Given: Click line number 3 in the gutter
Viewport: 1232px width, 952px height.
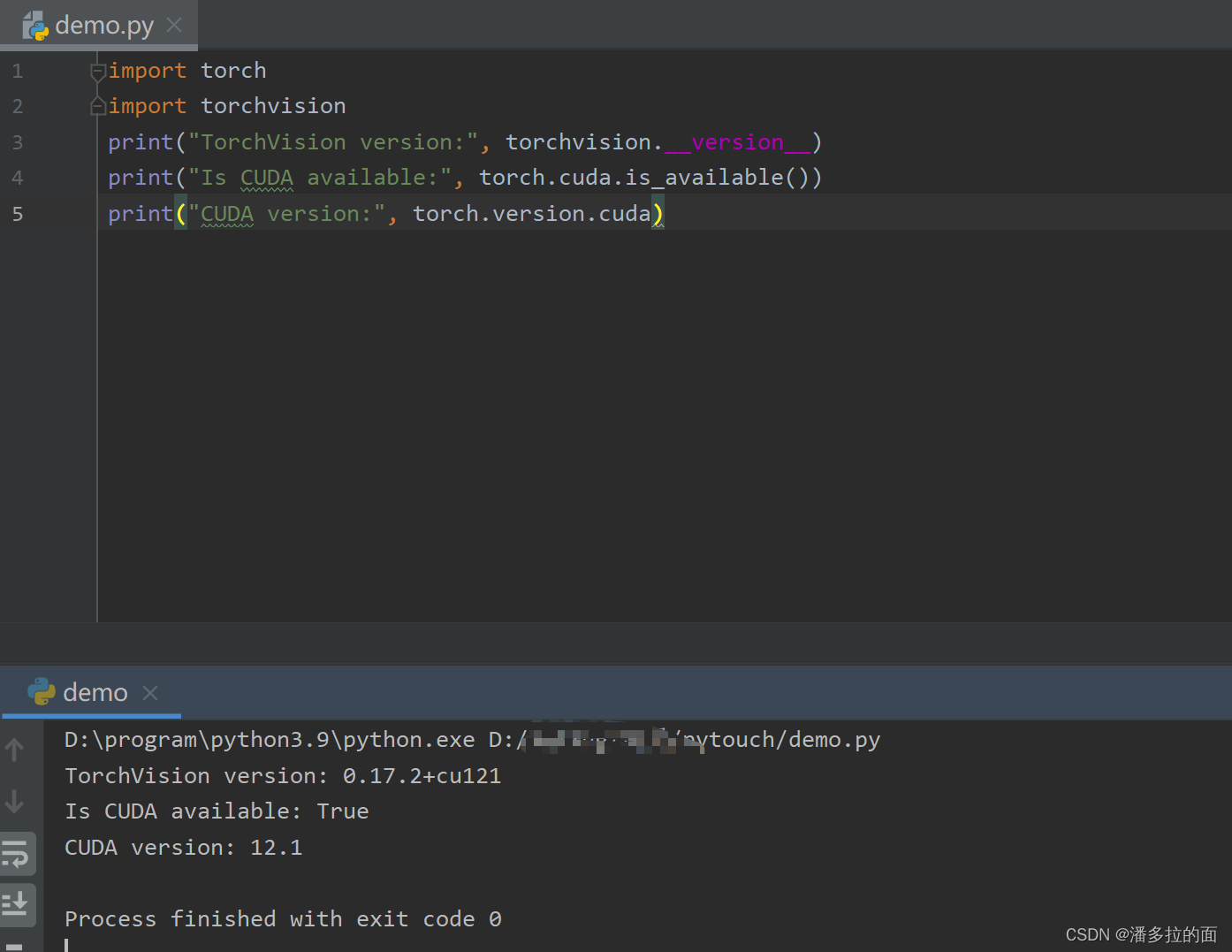Looking at the screenshot, I should tap(18, 142).
